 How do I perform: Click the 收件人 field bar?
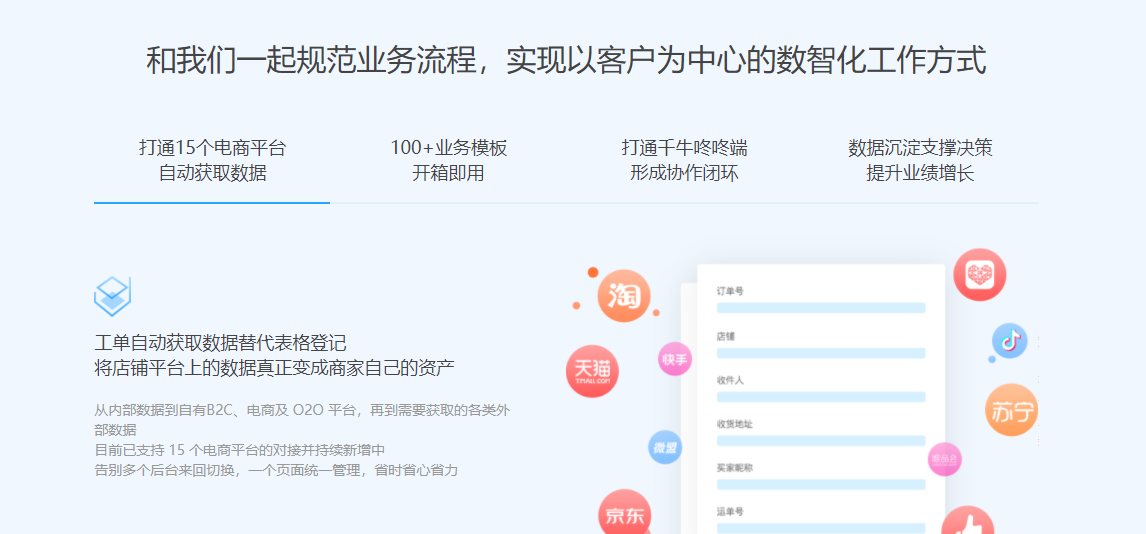[821, 397]
